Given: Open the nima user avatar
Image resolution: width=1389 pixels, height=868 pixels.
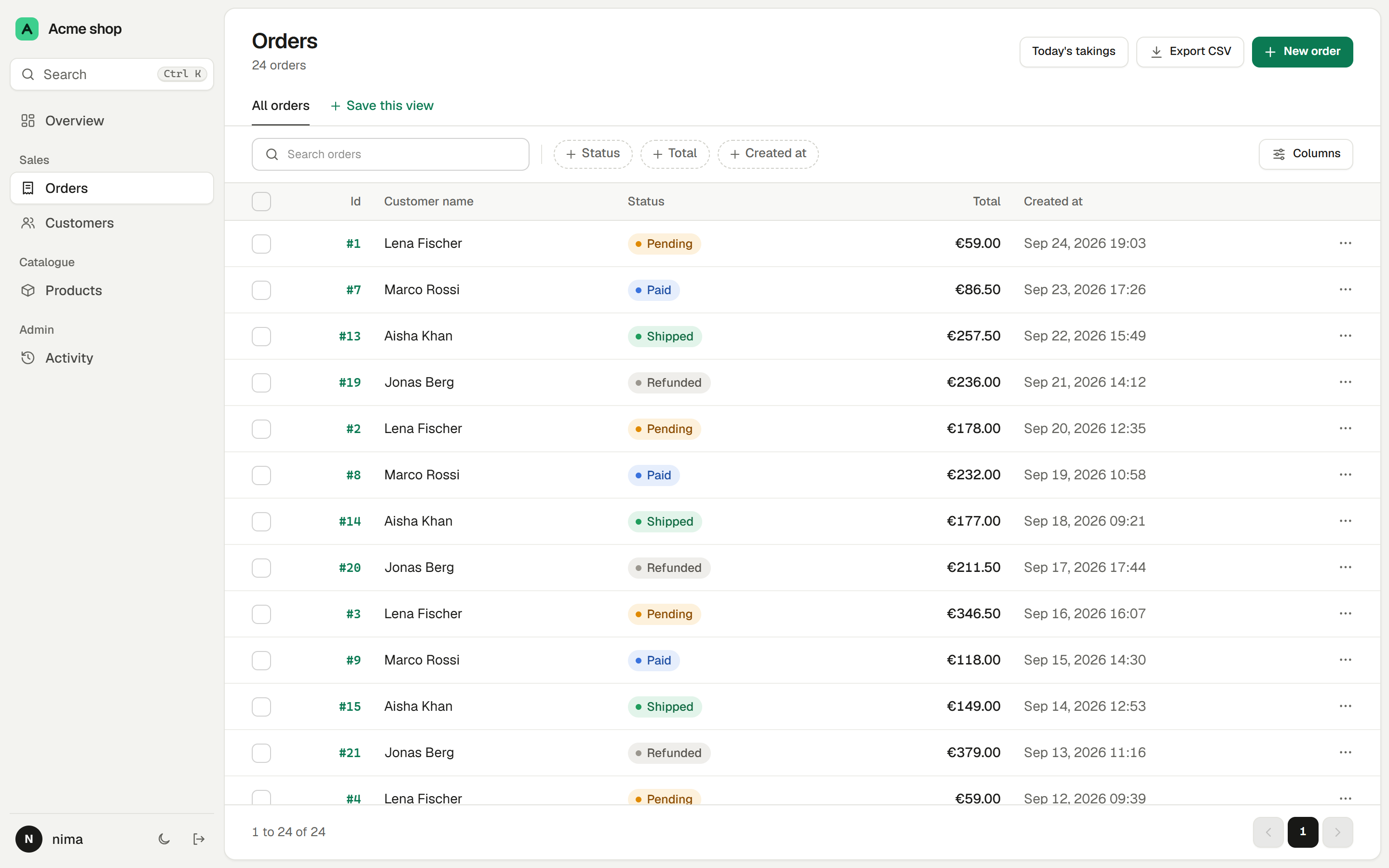Looking at the screenshot, I should click(x=29, y=839).
